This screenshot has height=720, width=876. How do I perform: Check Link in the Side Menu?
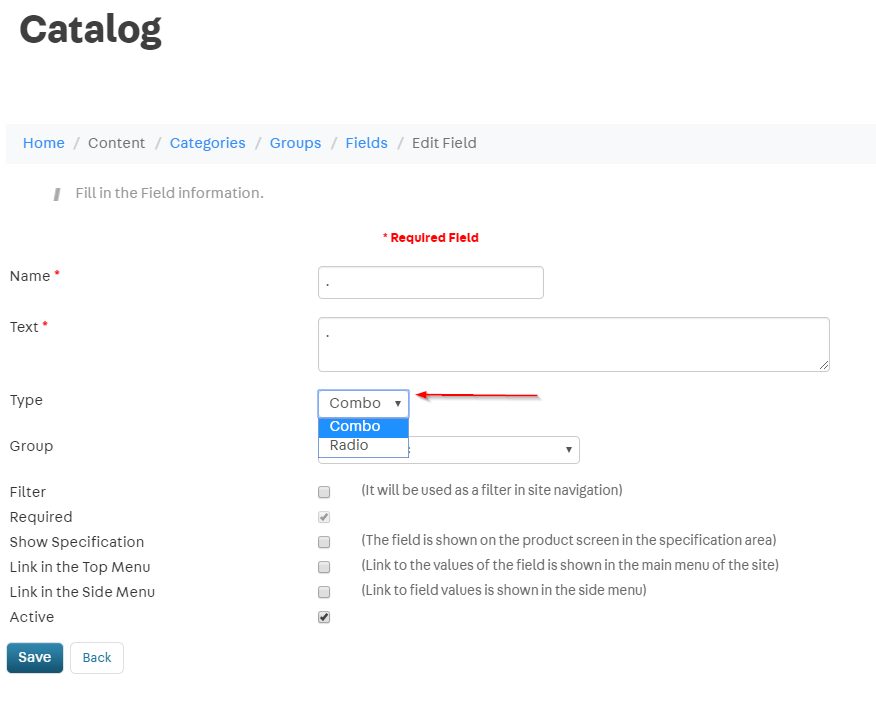(x=323, y=592)
